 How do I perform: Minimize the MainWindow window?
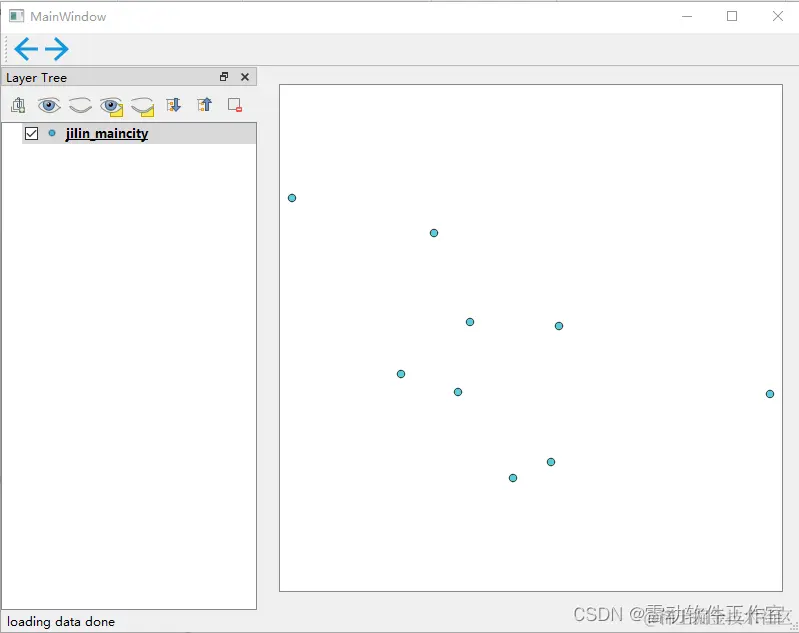pyautogui.click(x=687, y=16)
